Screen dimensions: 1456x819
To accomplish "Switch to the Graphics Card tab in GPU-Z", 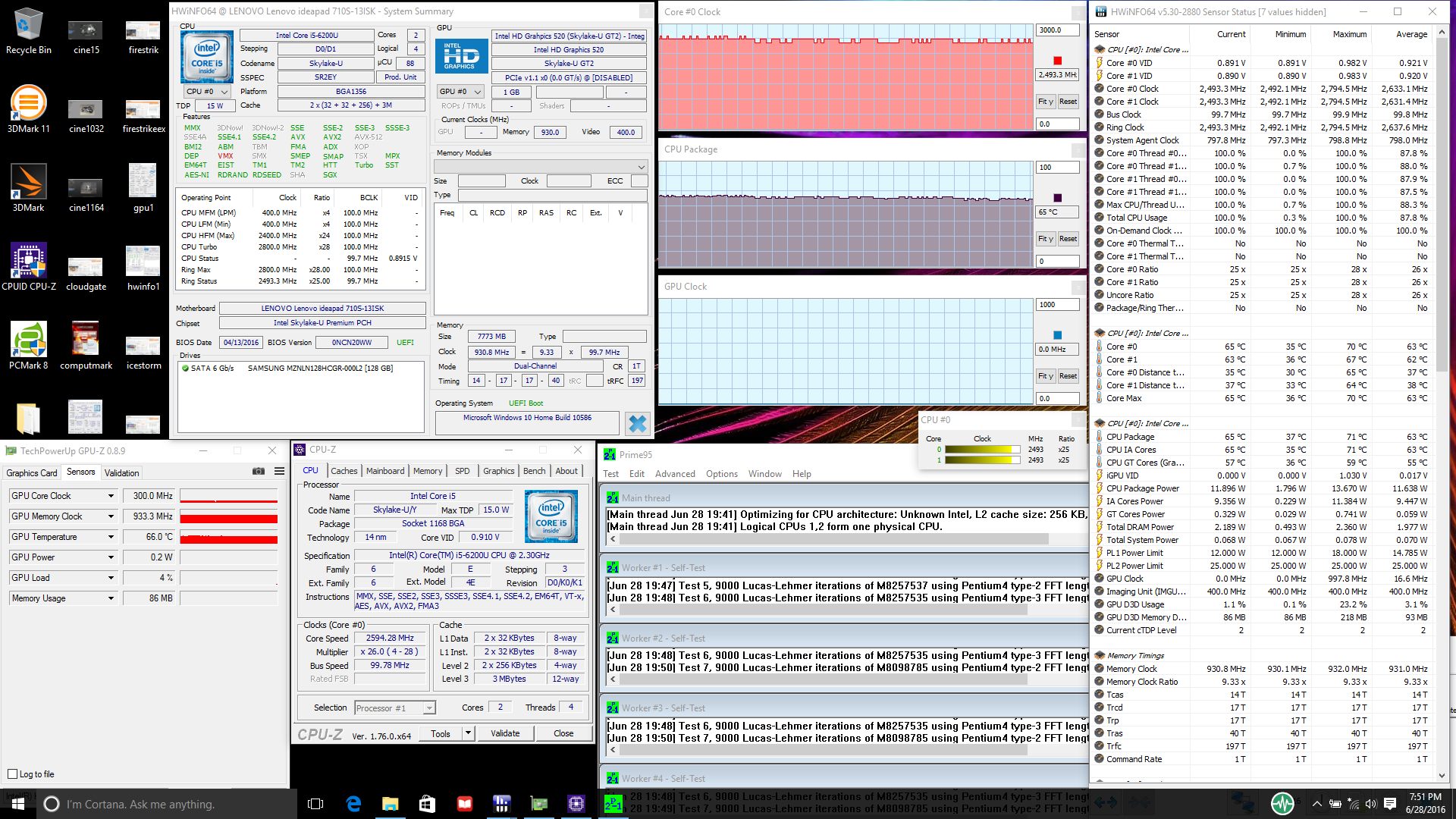I will [32, 472].
